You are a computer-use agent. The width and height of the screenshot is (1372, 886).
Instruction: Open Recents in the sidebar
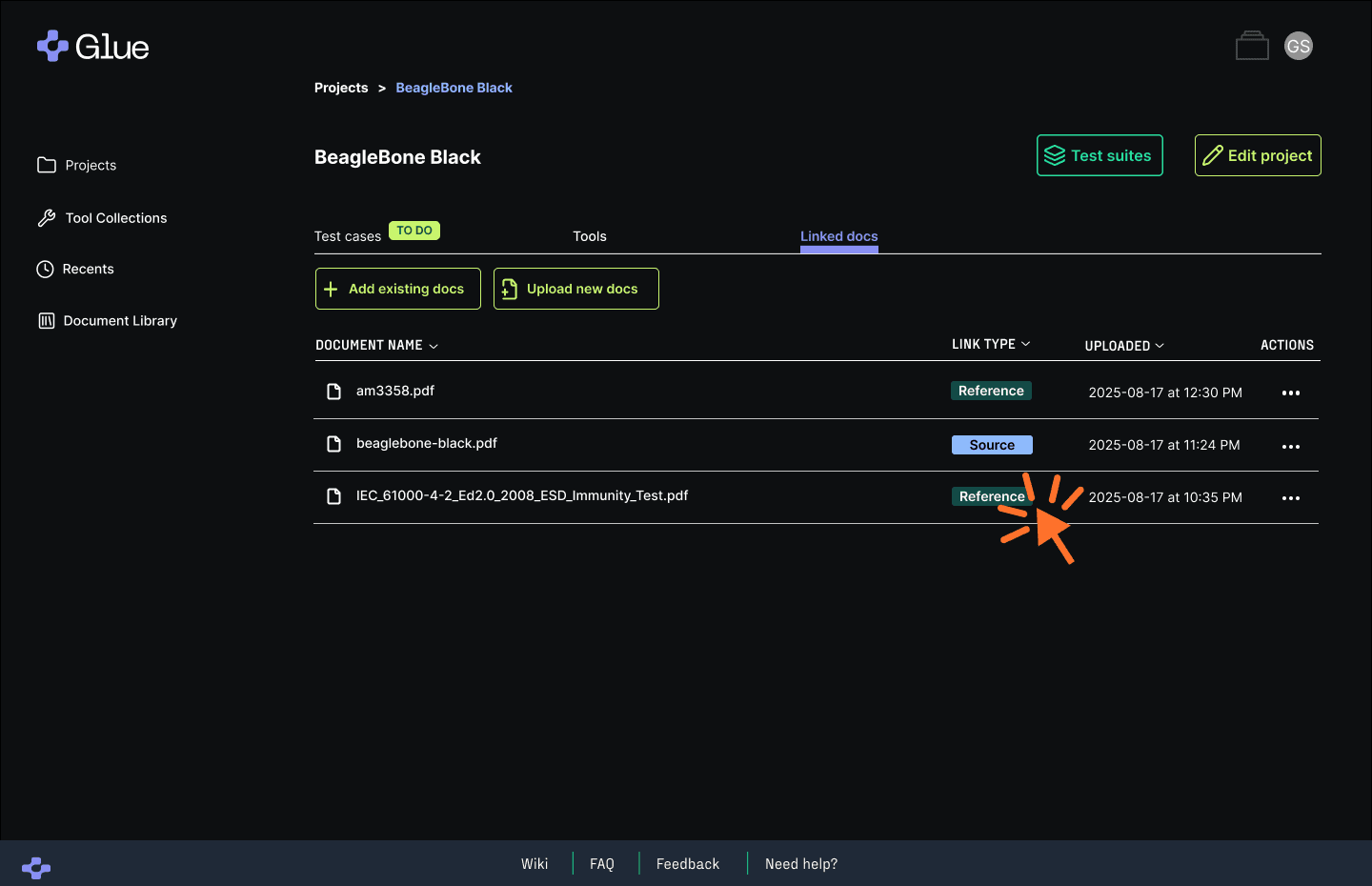(x=75, y=270)
